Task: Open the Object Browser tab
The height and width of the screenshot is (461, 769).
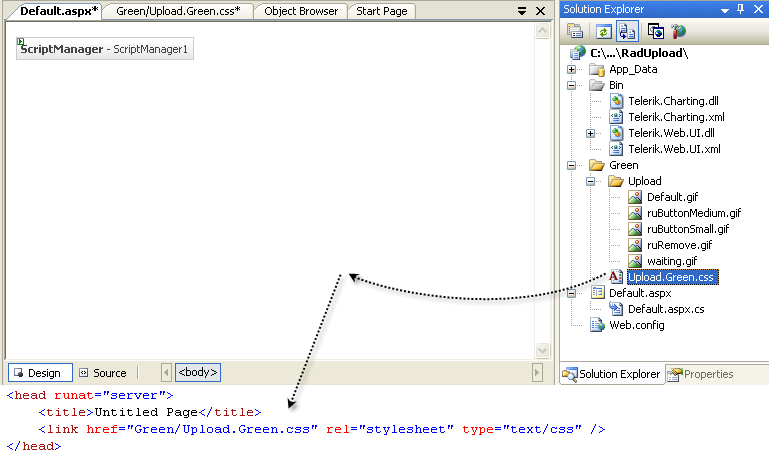Action: pos(300,11)
